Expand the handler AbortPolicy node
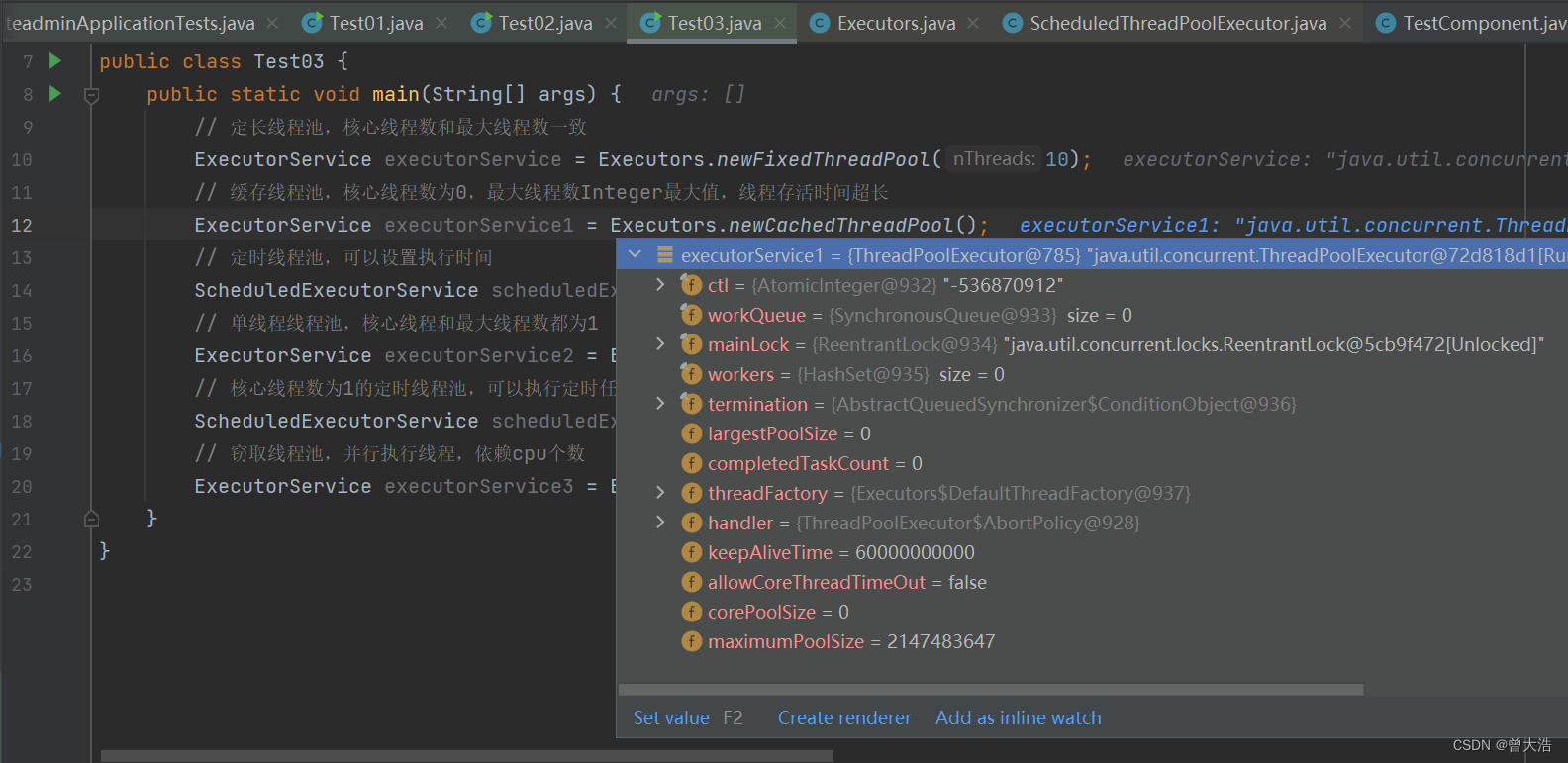The width and height of the screenshot is (1568, 763). (x=661, y=523)
